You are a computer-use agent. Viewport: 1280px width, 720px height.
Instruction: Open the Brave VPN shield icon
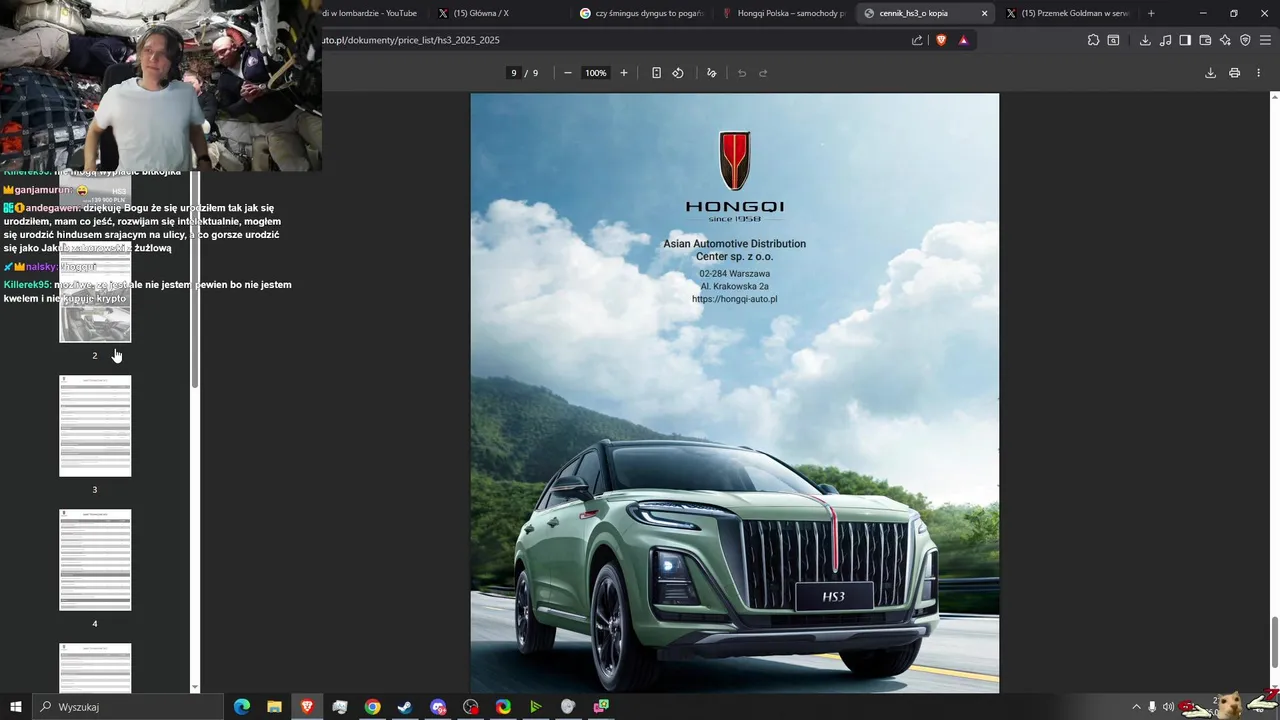pyautogui.click(x=1245, y=40)
